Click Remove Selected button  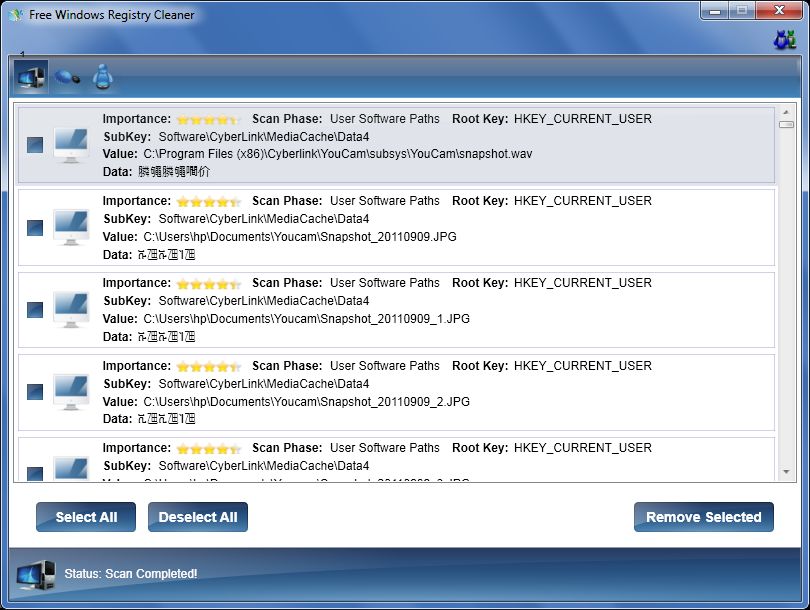point(704,517)
